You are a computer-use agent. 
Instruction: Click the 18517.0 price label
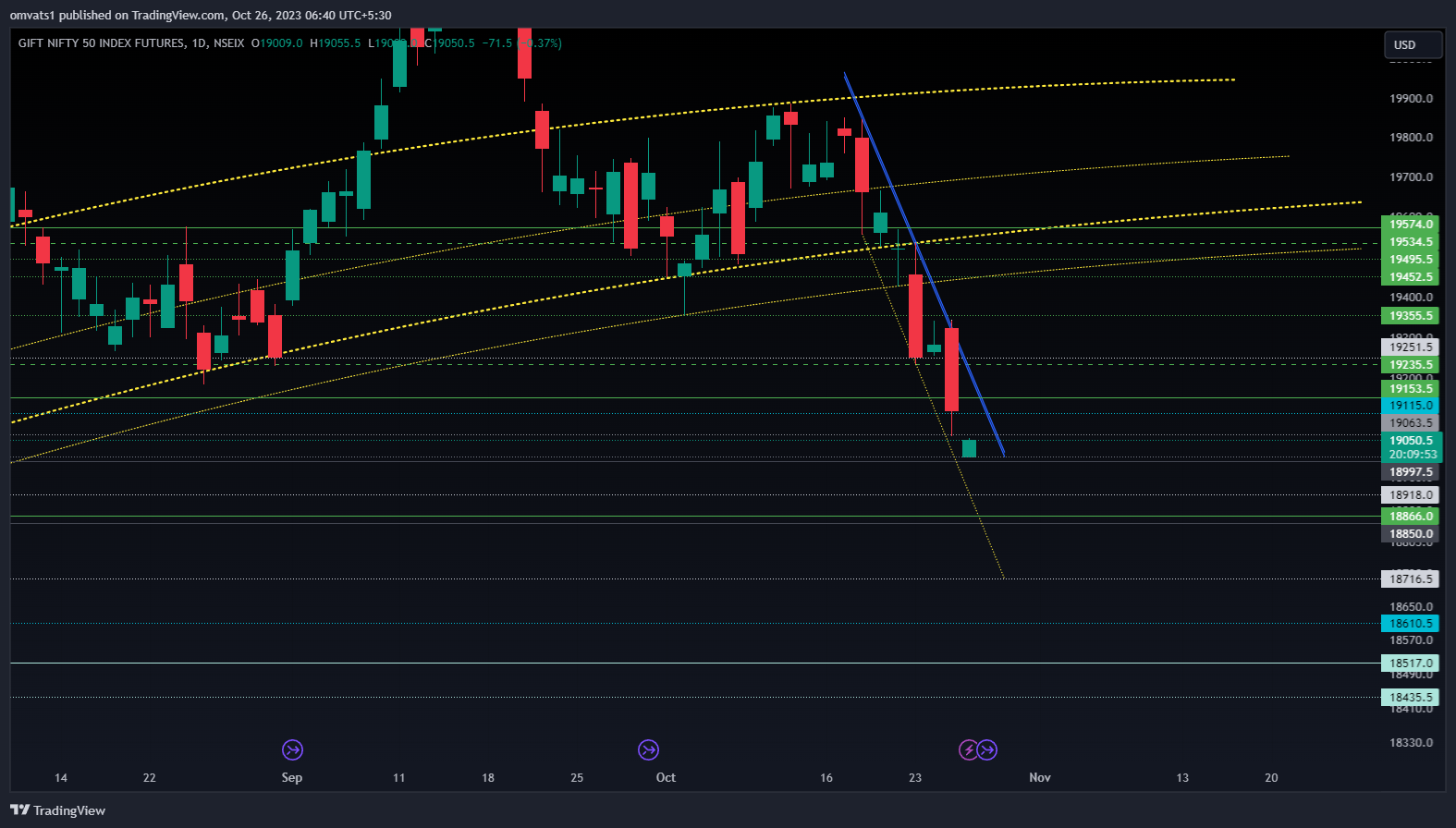coord(1411,664)
